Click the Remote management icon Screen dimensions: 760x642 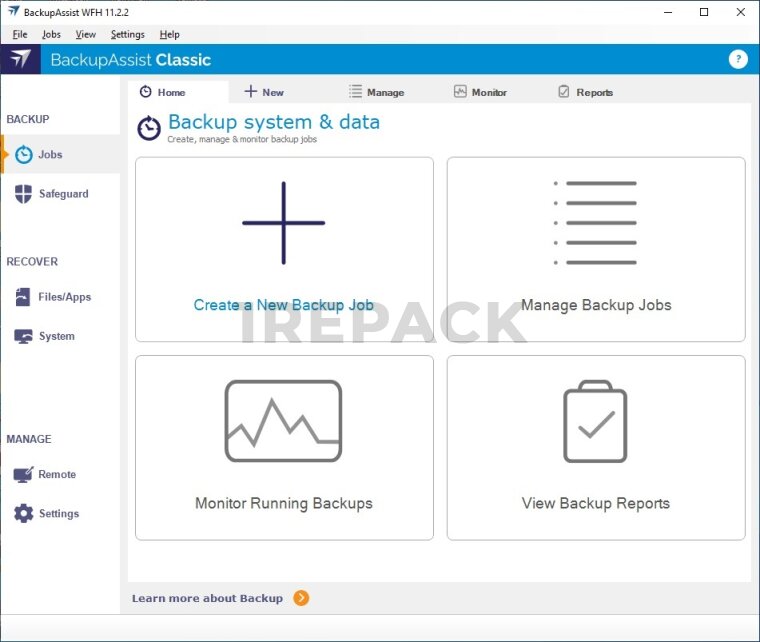tap(23, 475)
